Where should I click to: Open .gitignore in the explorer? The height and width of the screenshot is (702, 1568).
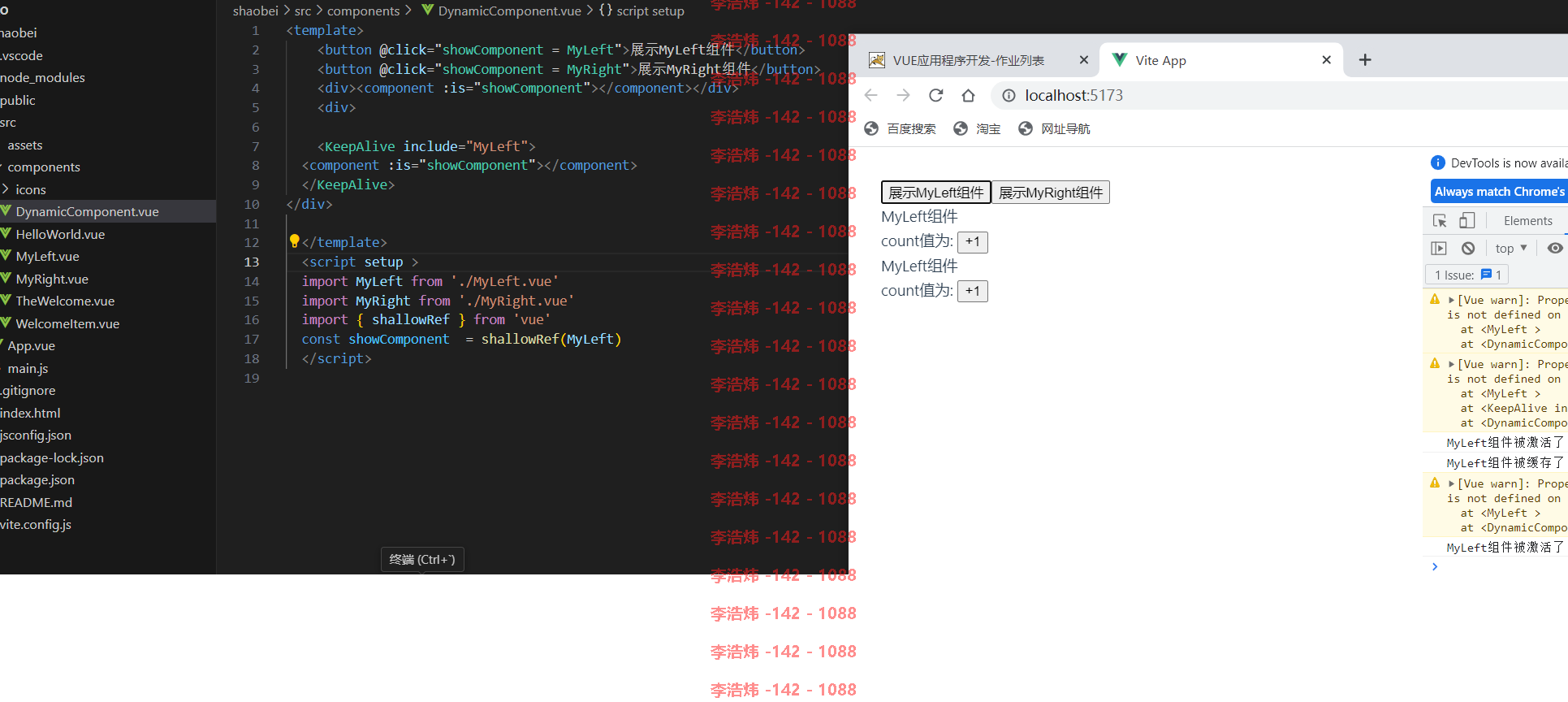pyautogui.click(x=28, y=390)
